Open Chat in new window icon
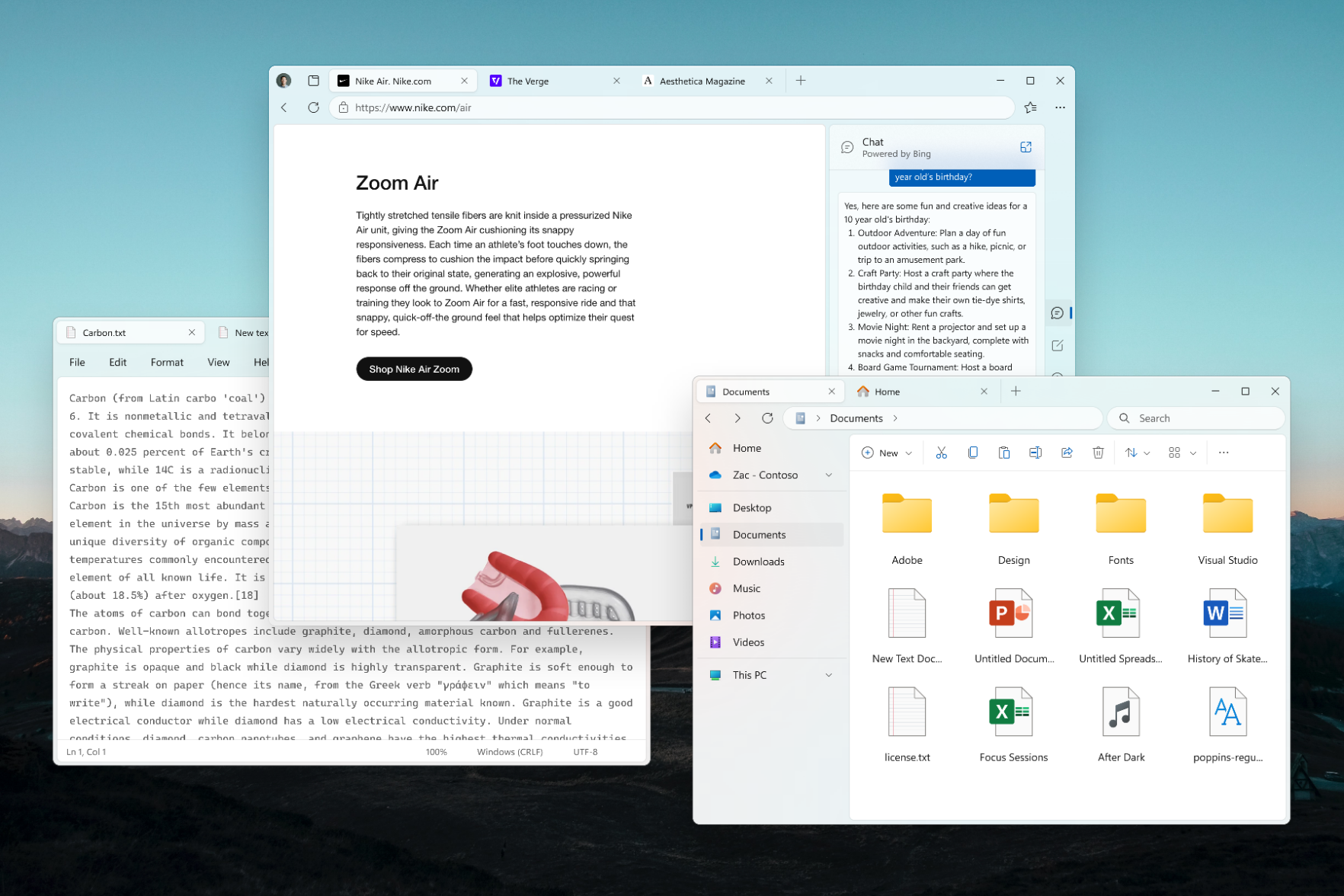The width and height of the screenshot is (1344, 896). click(1026, 147)
